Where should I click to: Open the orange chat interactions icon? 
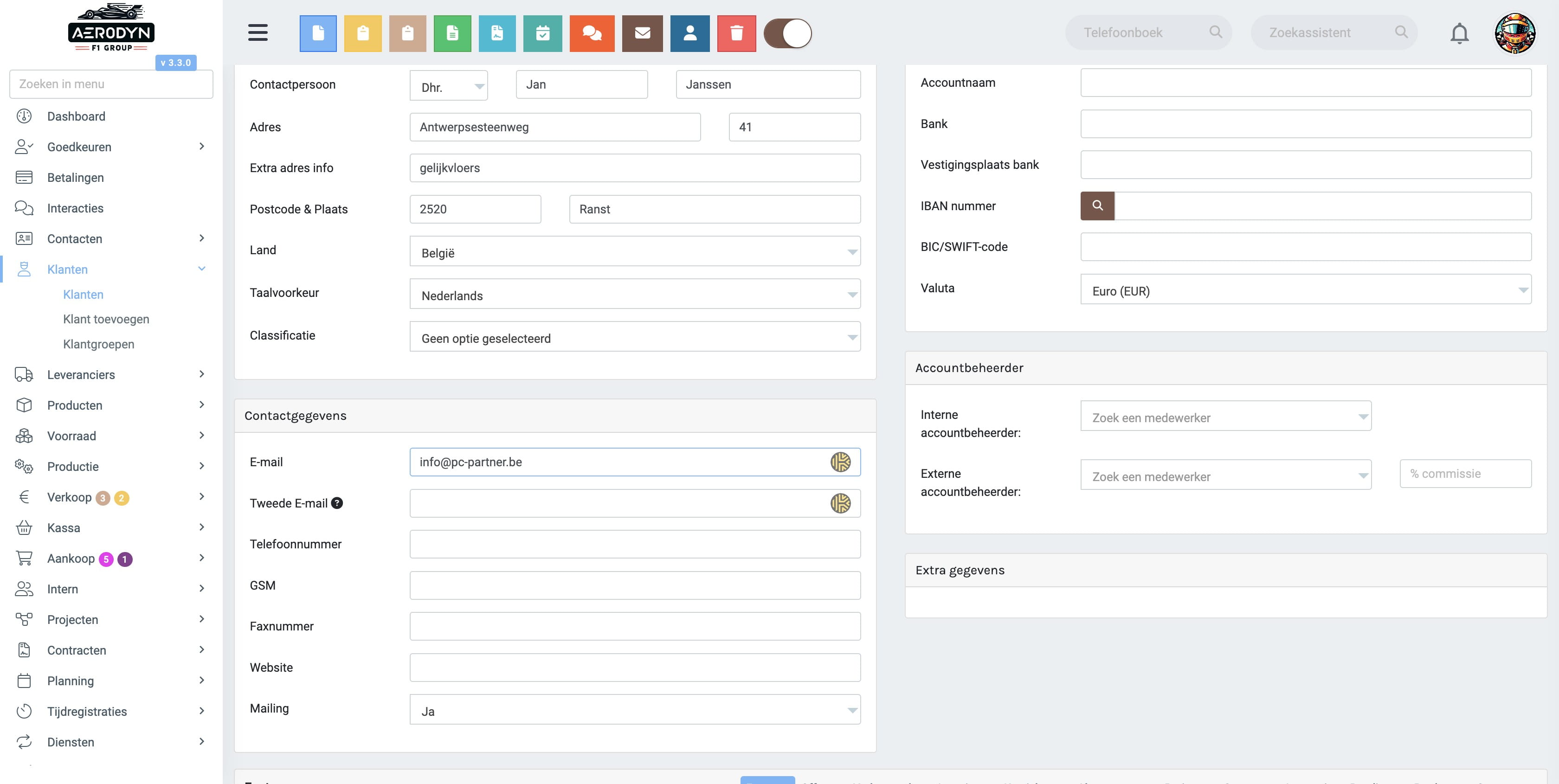[x=592, y=33]
